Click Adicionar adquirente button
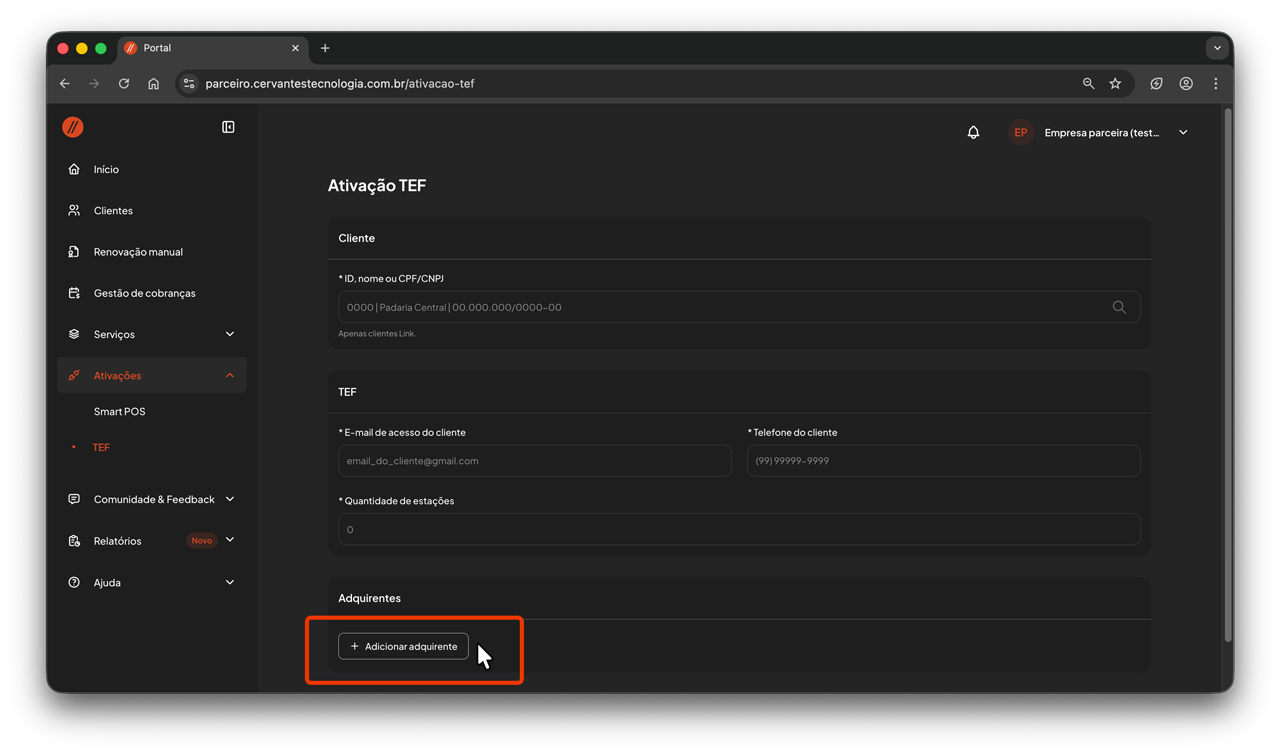The height and width of the screenshot is (754, 1280). [403, 646]
